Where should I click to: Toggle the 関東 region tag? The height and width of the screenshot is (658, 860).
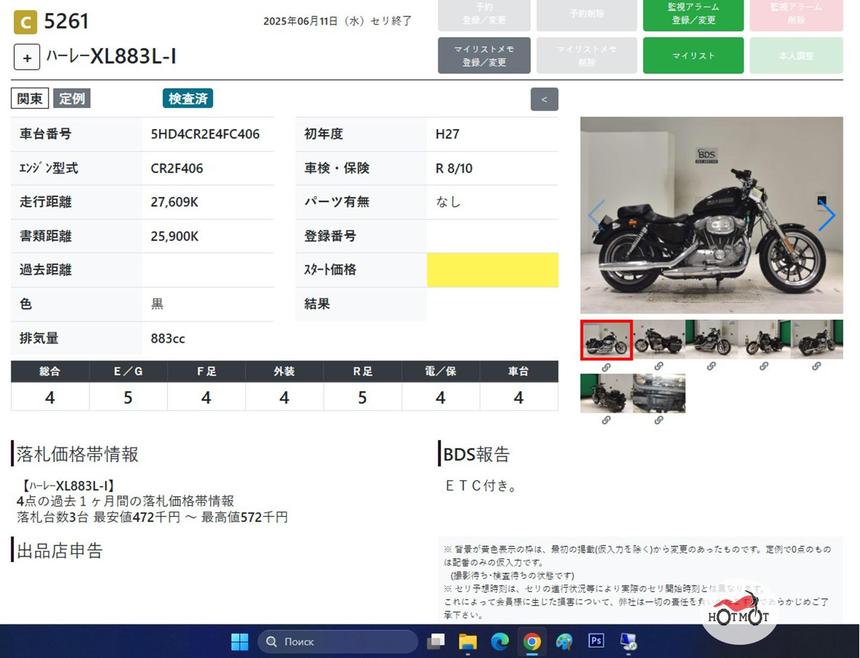point(30,99)
